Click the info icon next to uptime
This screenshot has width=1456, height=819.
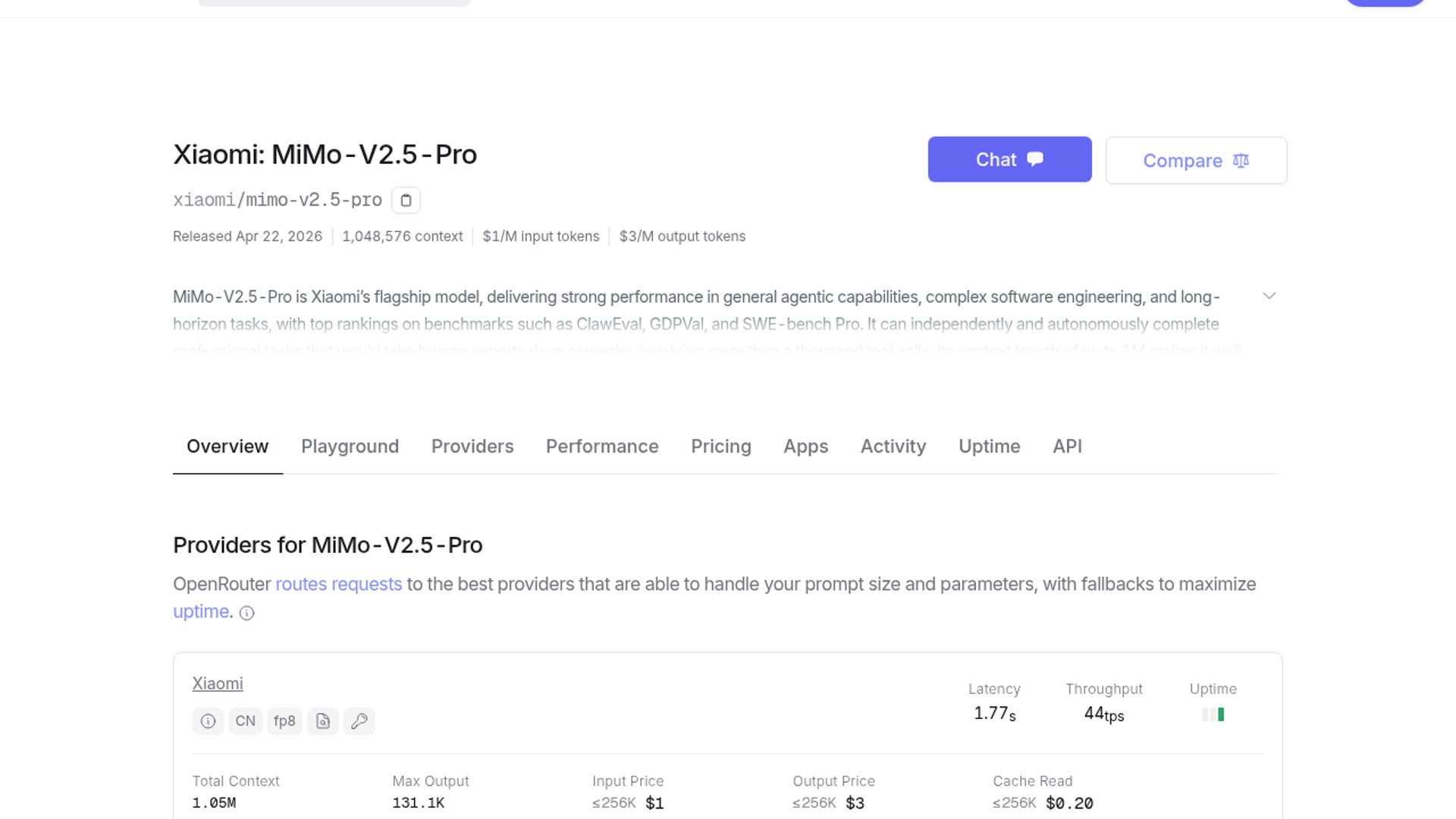point(247,613)
